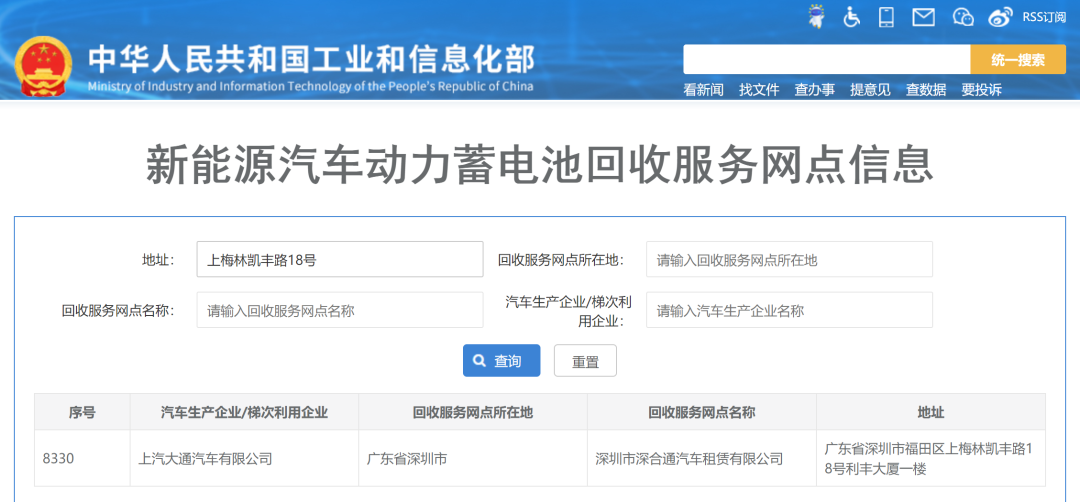
Task: Click the 回收服务网点所在地 input field
Action: [789, 260]
